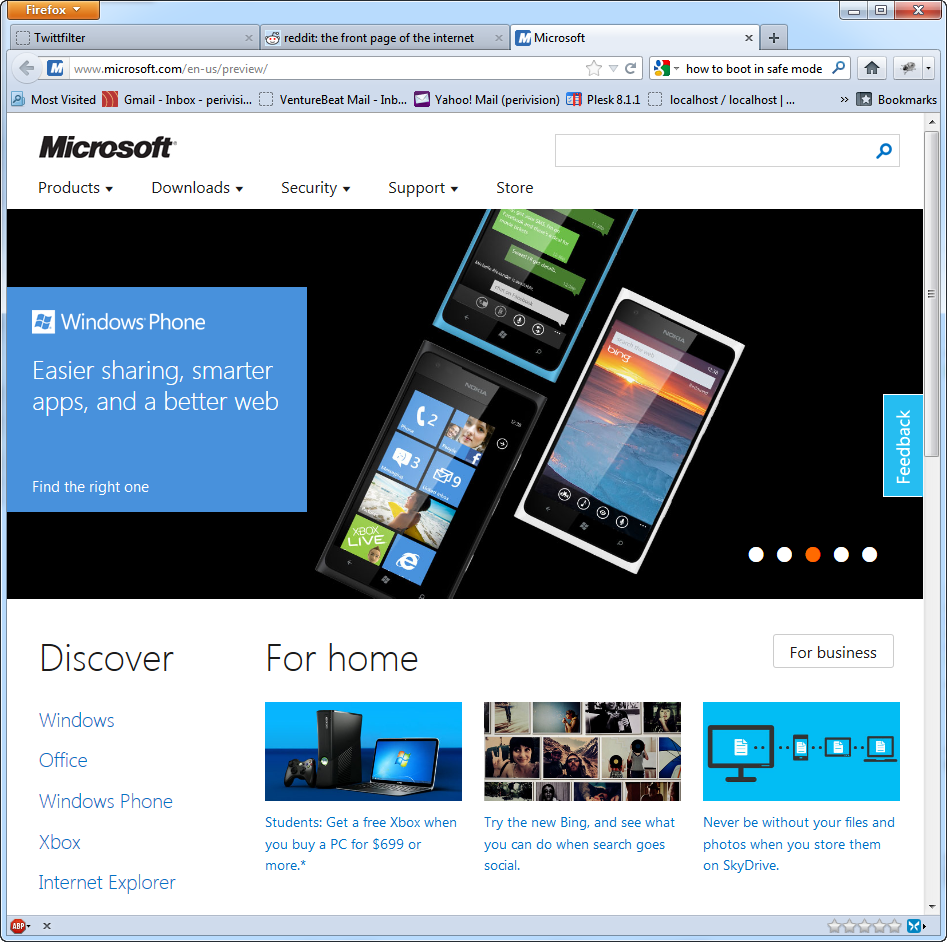Expand the Products menu
This screenshot has height=942, width=947.
(x=75, y=188)
